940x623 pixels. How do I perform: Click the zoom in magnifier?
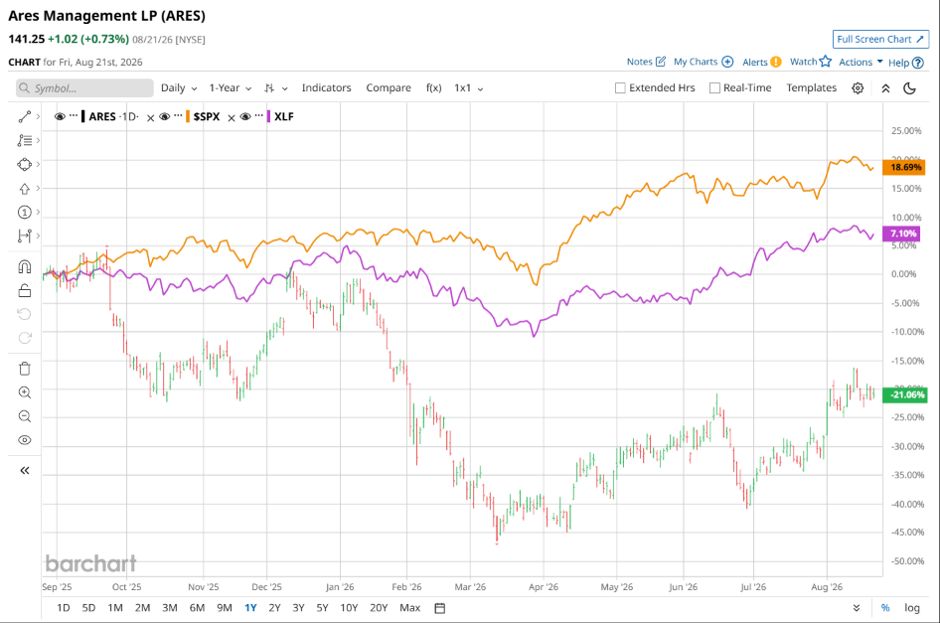pyautogui.click(x=25, y=393)
